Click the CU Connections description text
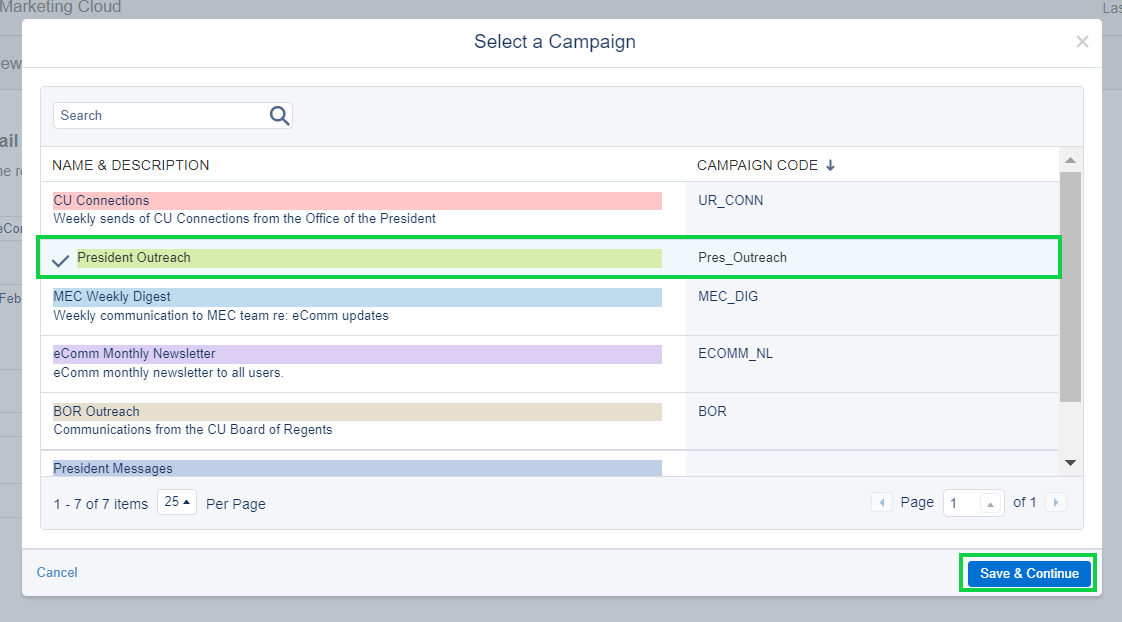Screen dimensions: 1122x622 click(244, 218)
